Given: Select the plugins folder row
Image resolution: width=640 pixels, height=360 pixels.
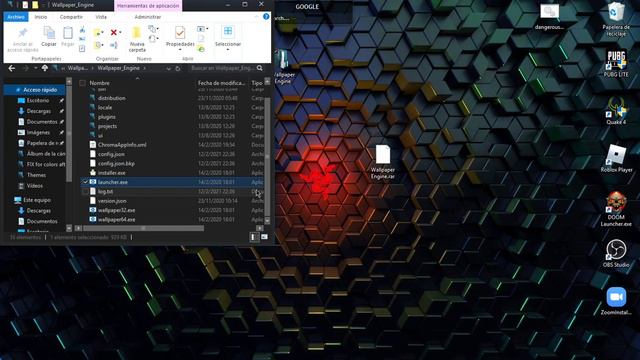Looking at the screenshot, I should [x=107, y=117].
